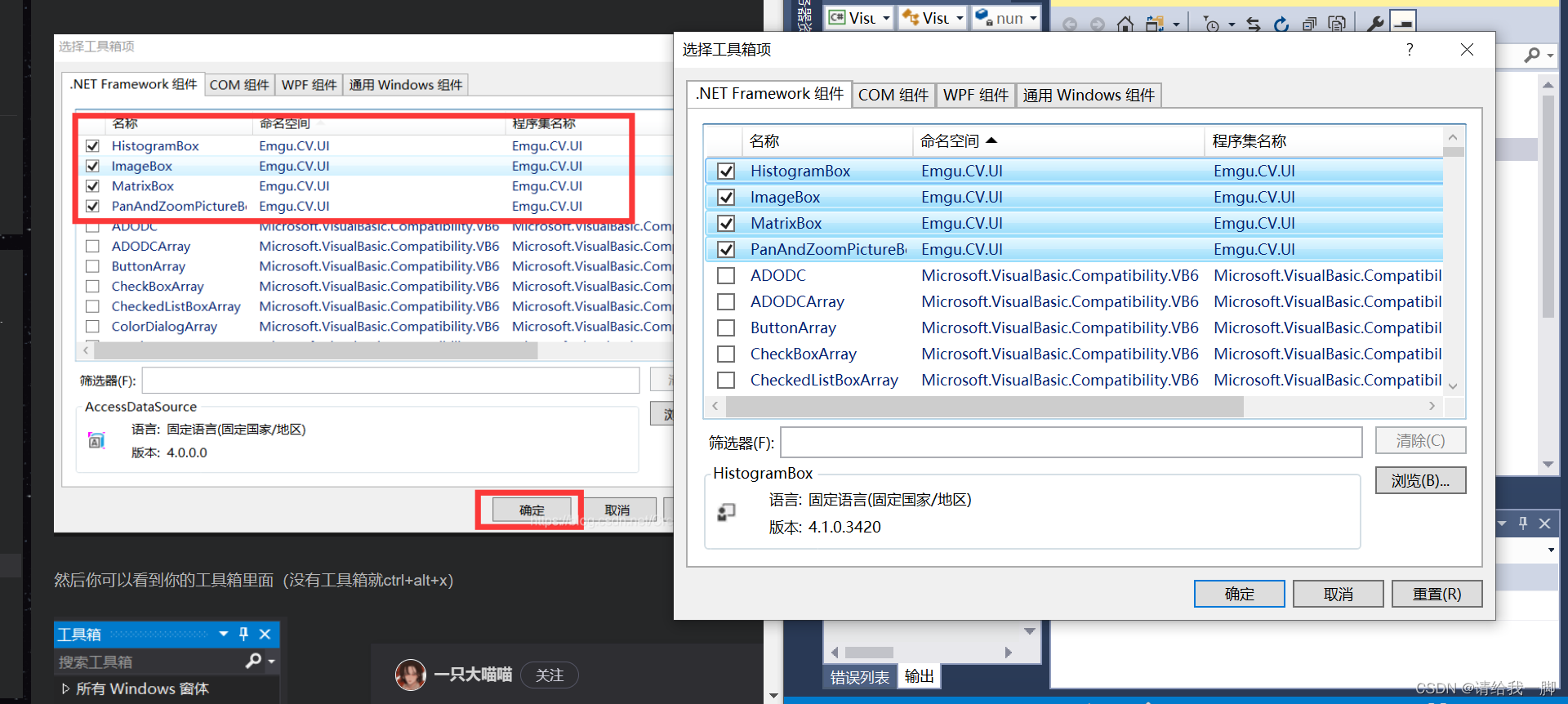Click 确定 in the left dialog screenshot
Viewport: 1568px width, 704px height.
point(532,510)
